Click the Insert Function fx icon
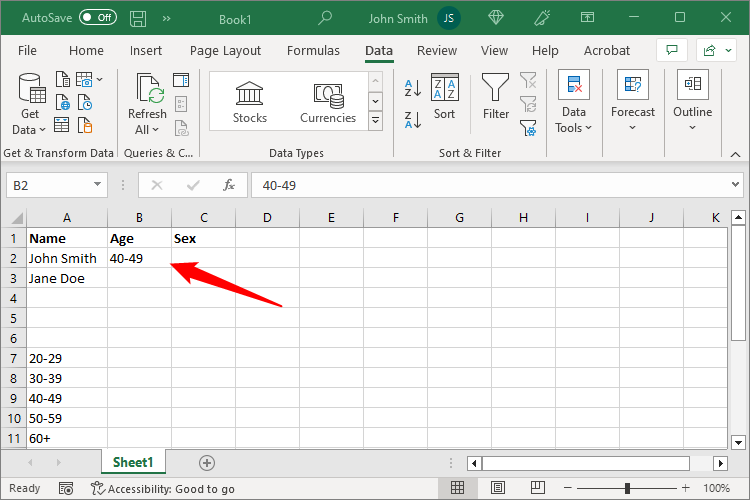Screen dimensions: 750x500 click(229, 185)
